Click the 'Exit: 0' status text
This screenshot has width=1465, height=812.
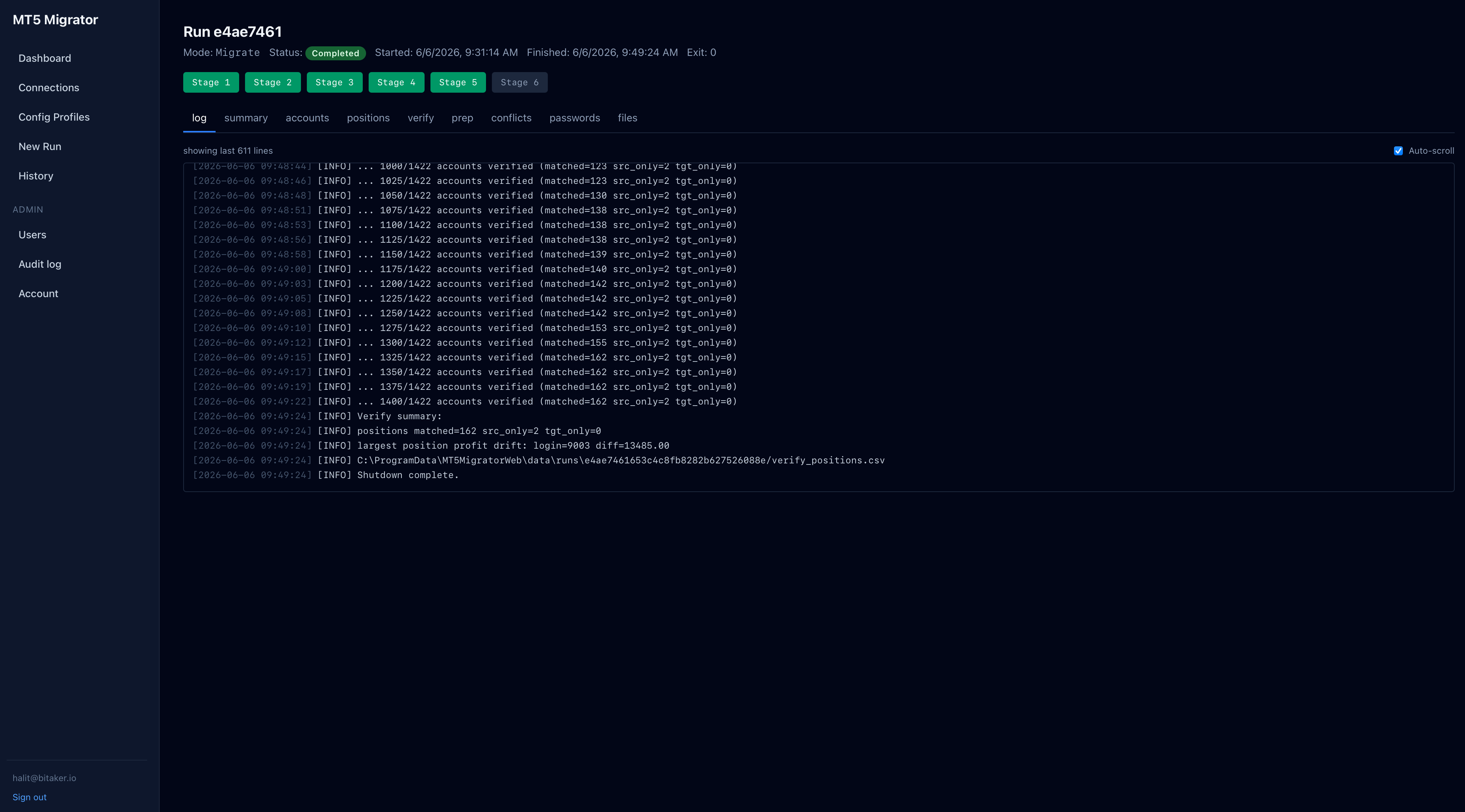pyautogui.click(x=701, y=52)
